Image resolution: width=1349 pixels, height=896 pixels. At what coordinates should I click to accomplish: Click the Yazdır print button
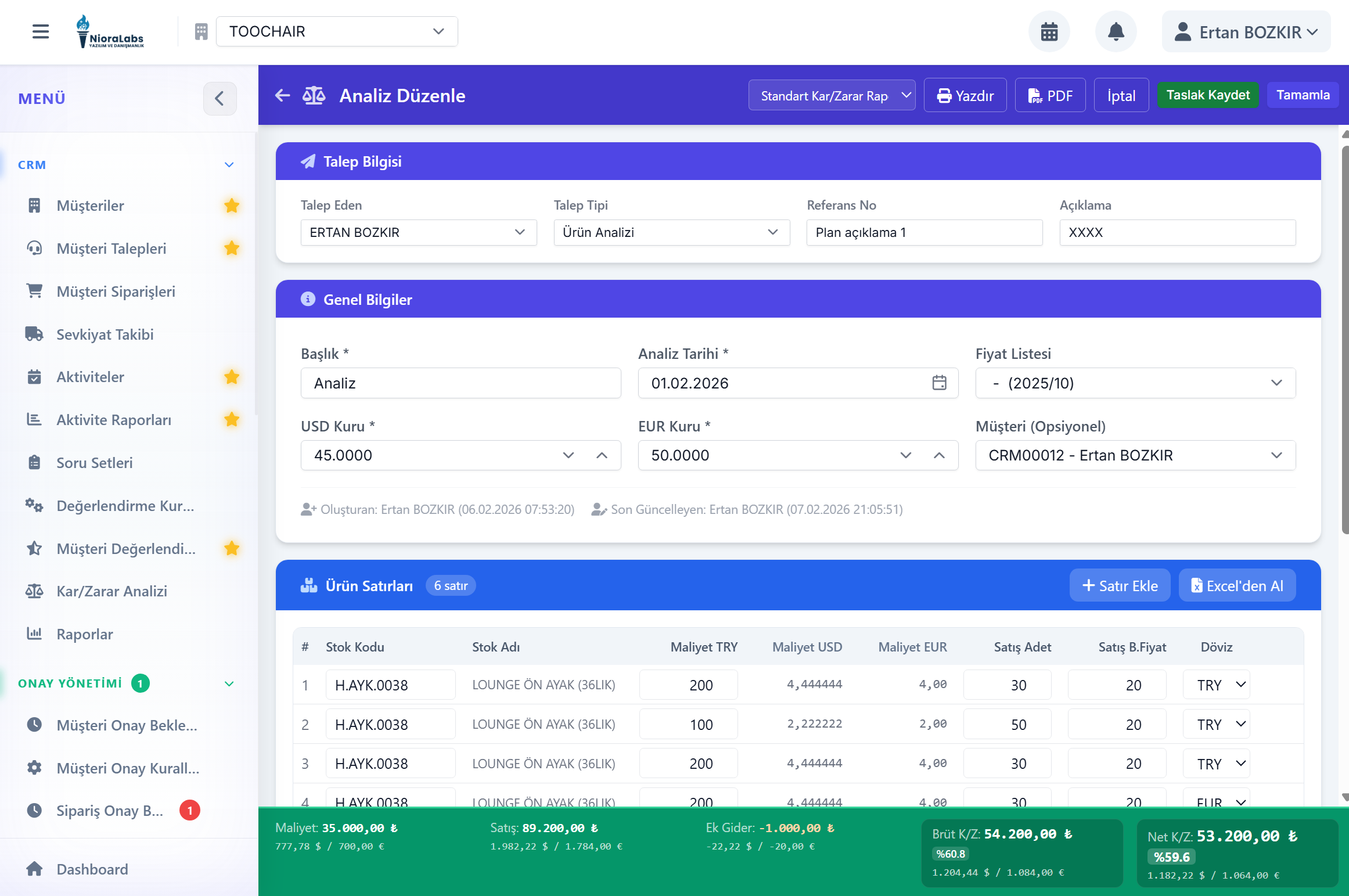point(965,95)
